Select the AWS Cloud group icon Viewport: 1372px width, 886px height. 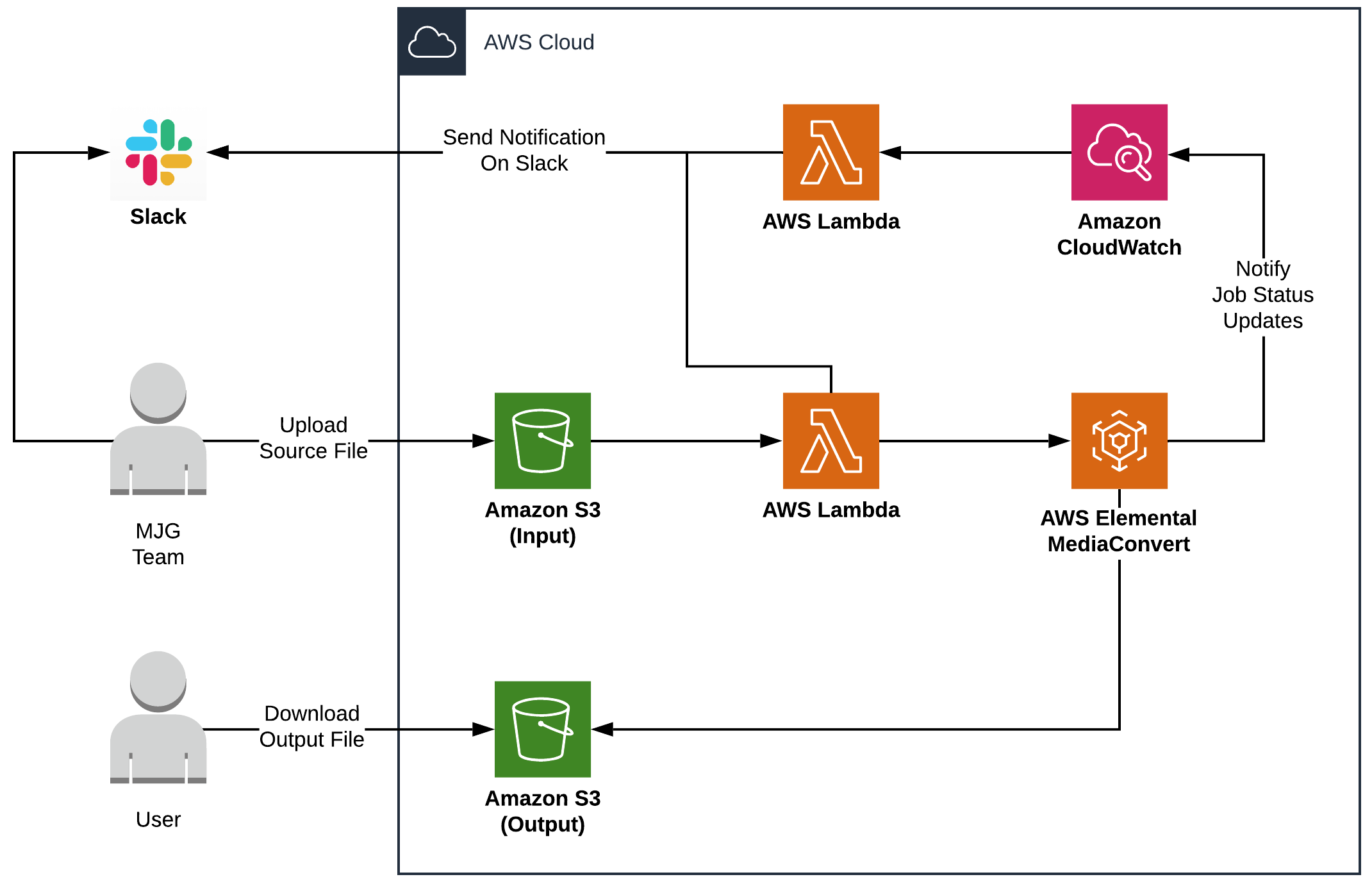pyautogui.click(x=432, y=42)
